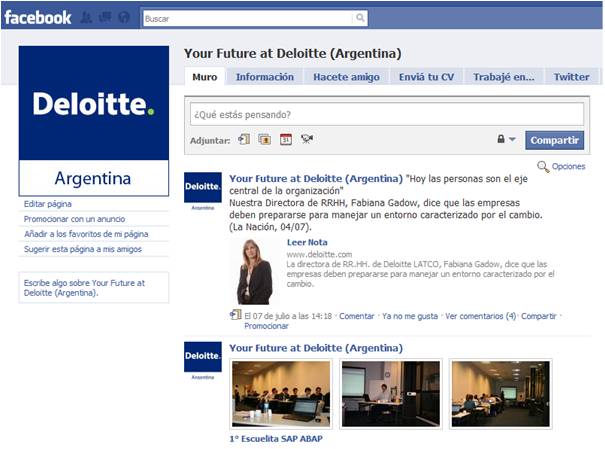Open the Leer Nota link

(307, 242)
